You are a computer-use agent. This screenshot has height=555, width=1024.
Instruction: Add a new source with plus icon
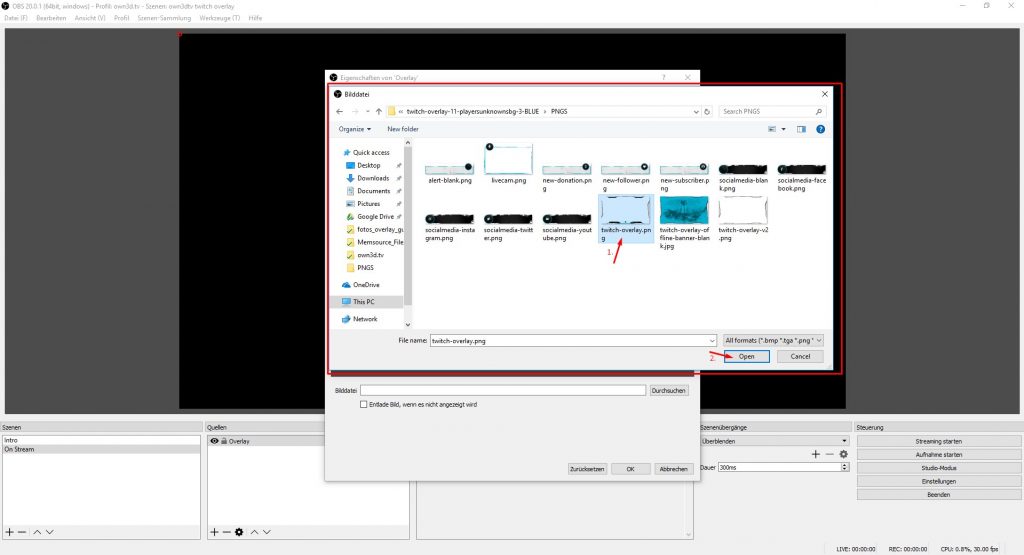pyautogui.click(x=214, y=532)
